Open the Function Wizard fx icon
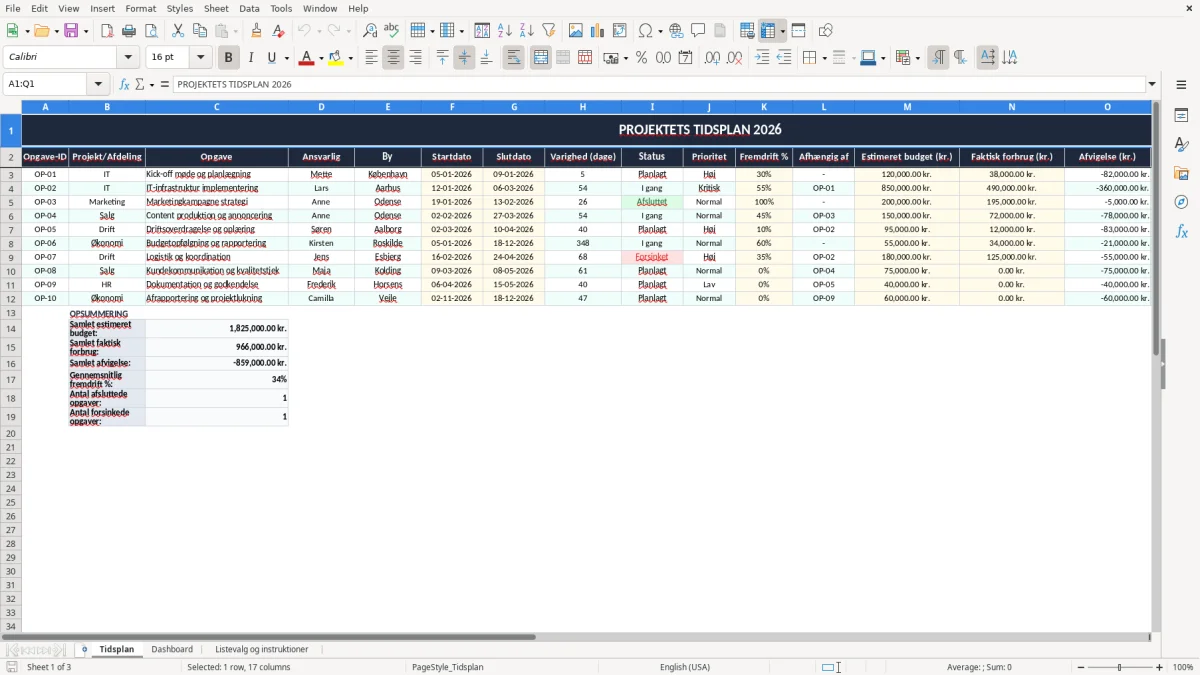Image resolution: width=1200 pixels, height=675 pixels. tap(124, 84)
